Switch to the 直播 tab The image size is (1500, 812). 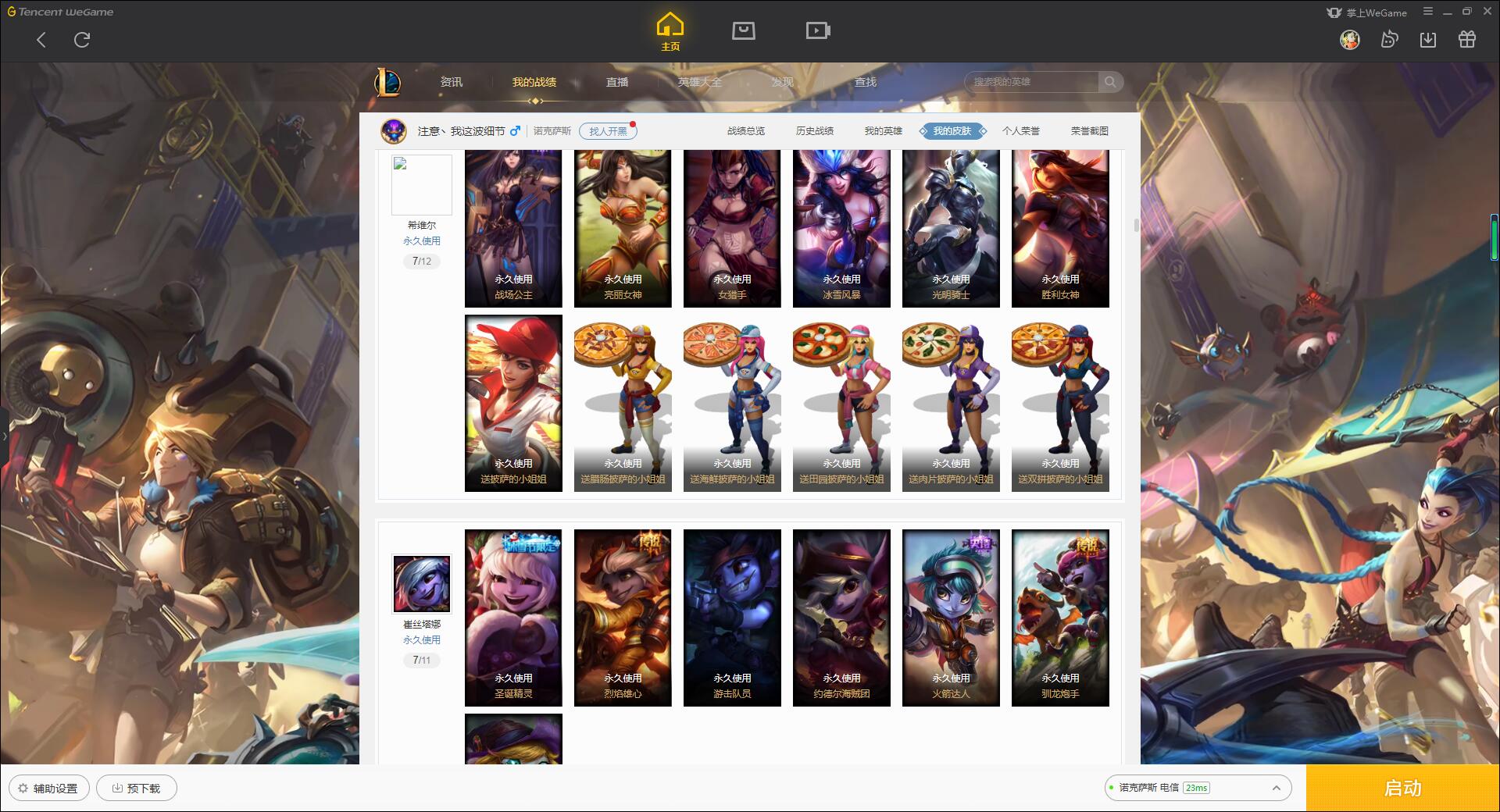617,82
